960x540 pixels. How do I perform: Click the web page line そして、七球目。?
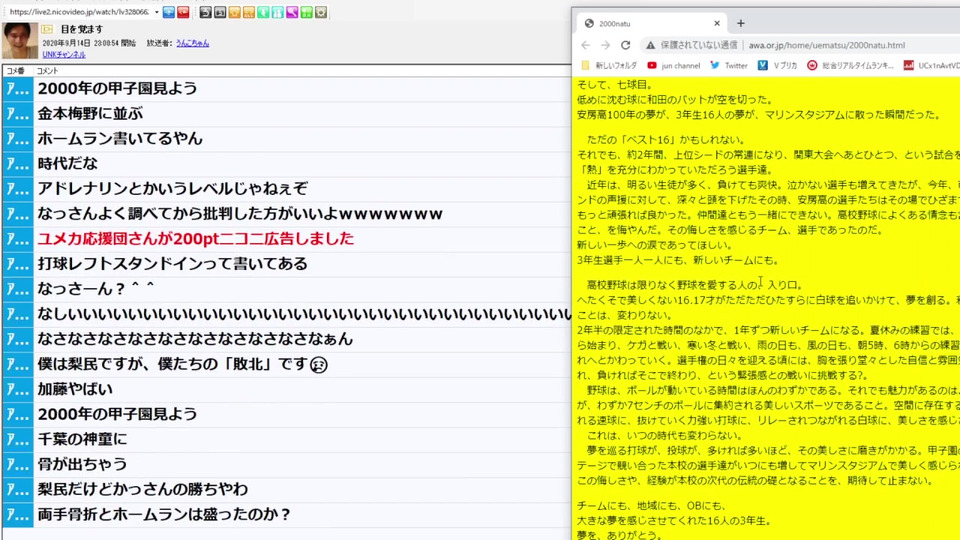tap(615, 85)
